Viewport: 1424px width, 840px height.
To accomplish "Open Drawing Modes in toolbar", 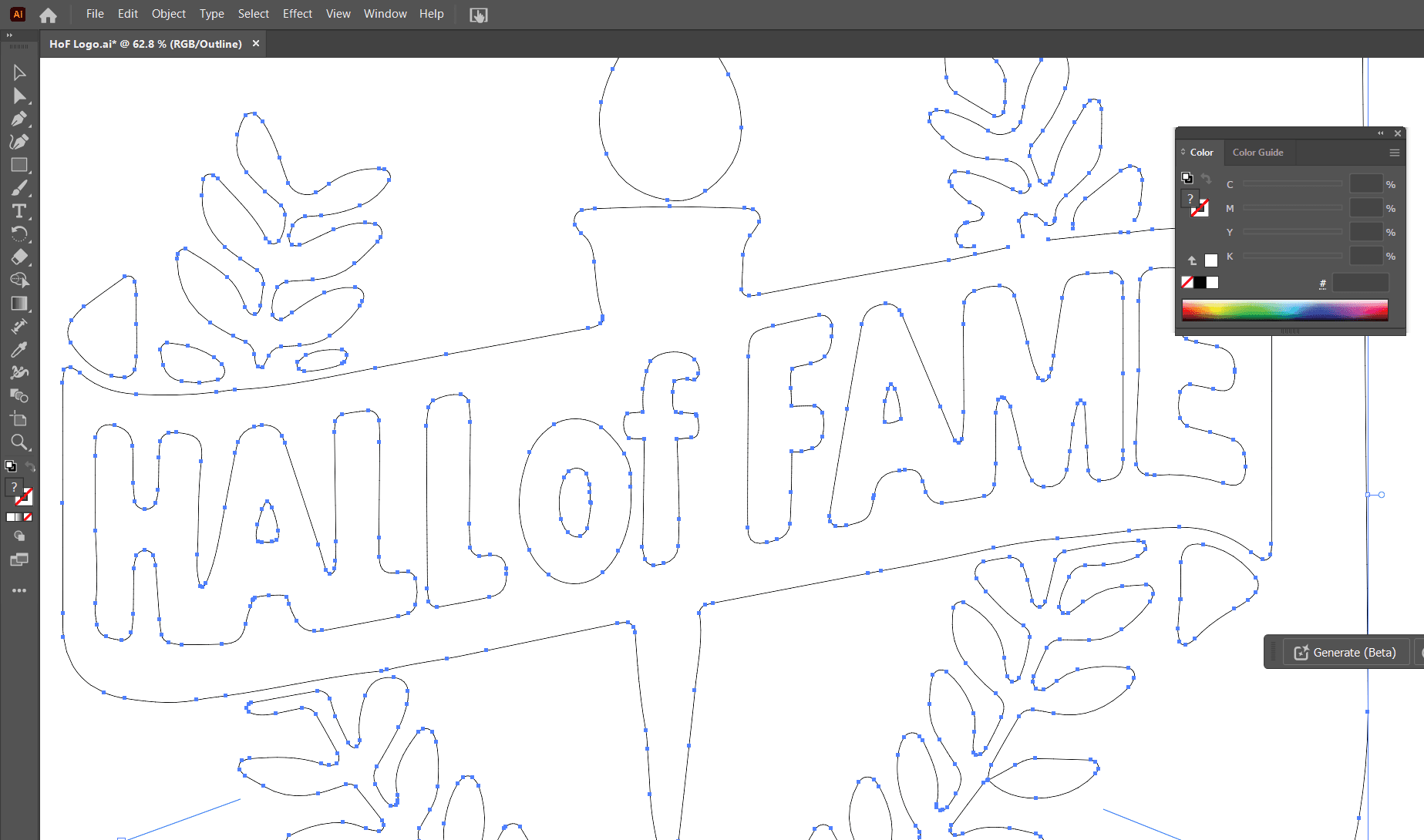I will 19,536.
